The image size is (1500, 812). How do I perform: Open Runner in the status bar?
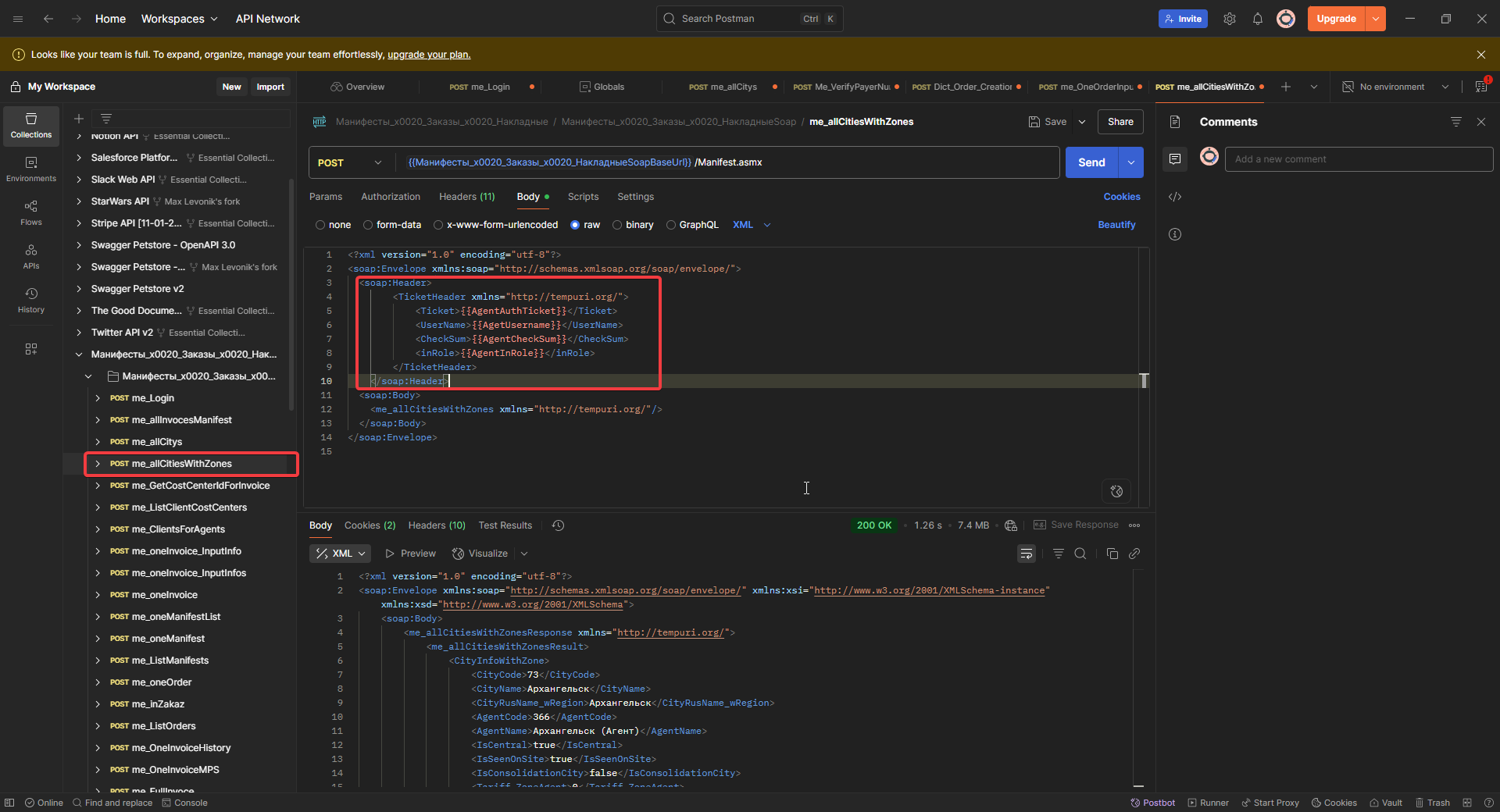(x=1208, y=803)
